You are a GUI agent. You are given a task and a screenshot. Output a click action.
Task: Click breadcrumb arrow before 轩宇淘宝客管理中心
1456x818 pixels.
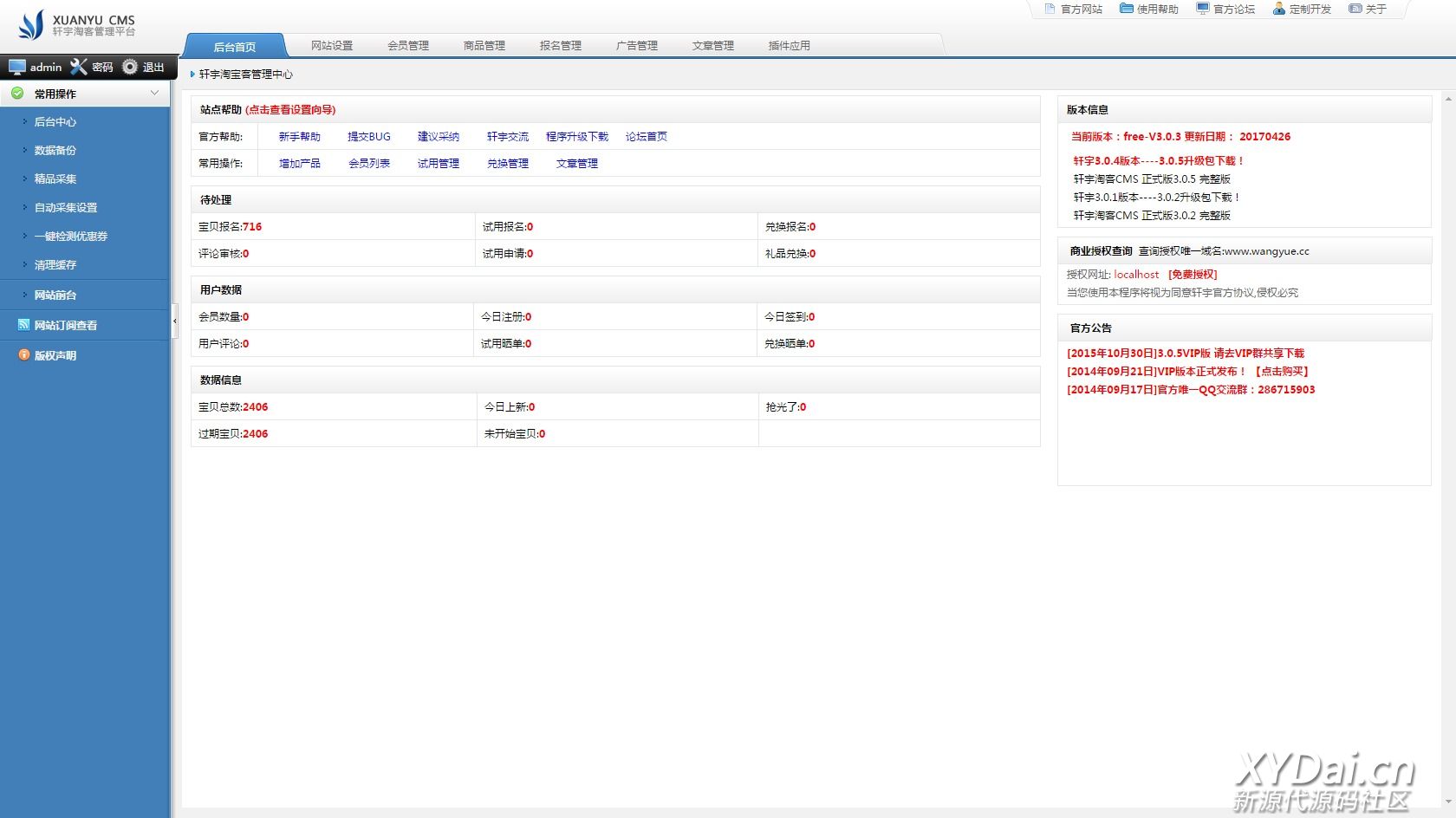pos(192,75)
